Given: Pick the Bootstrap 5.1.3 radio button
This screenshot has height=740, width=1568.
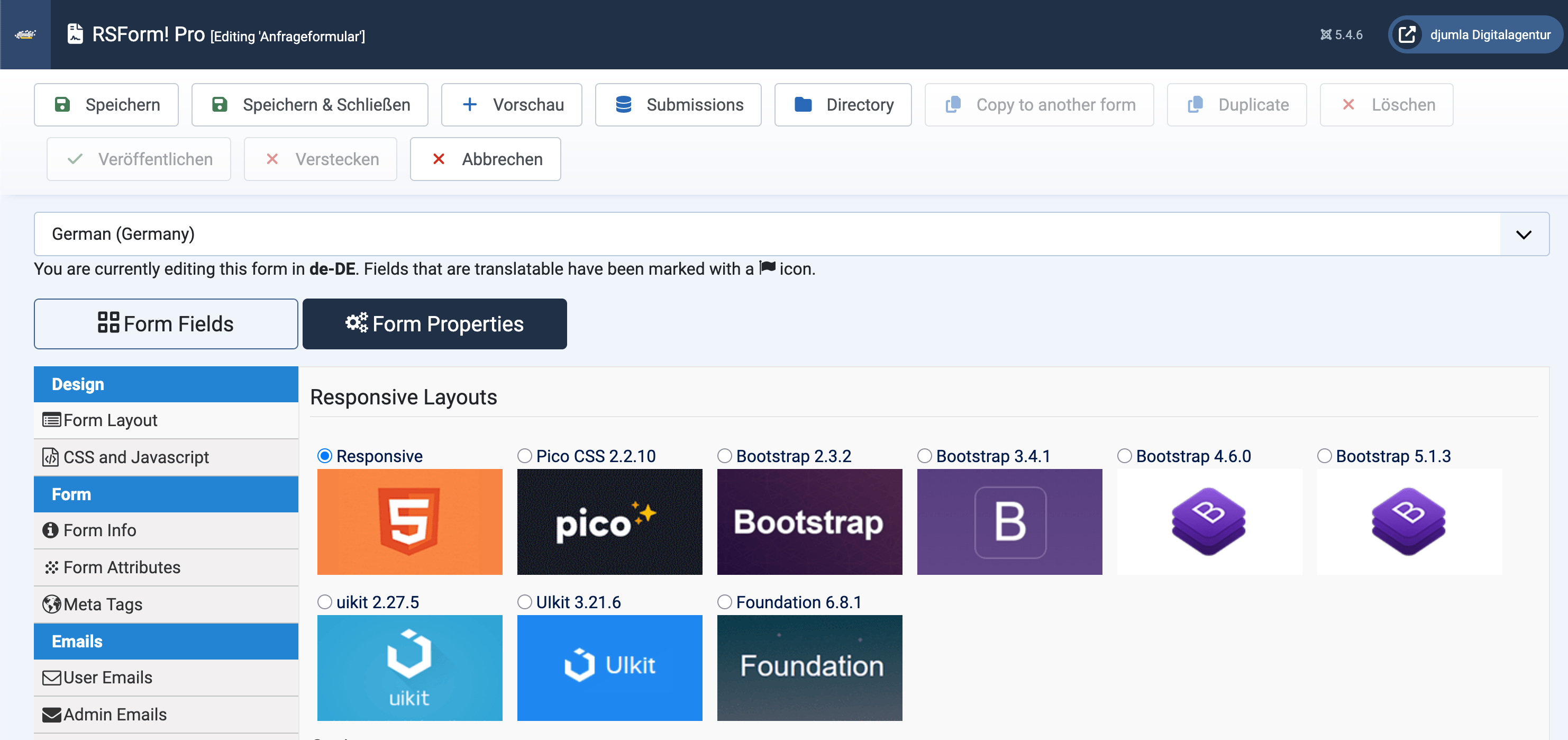Looking at the screenshot, I should click(1325, 456).
